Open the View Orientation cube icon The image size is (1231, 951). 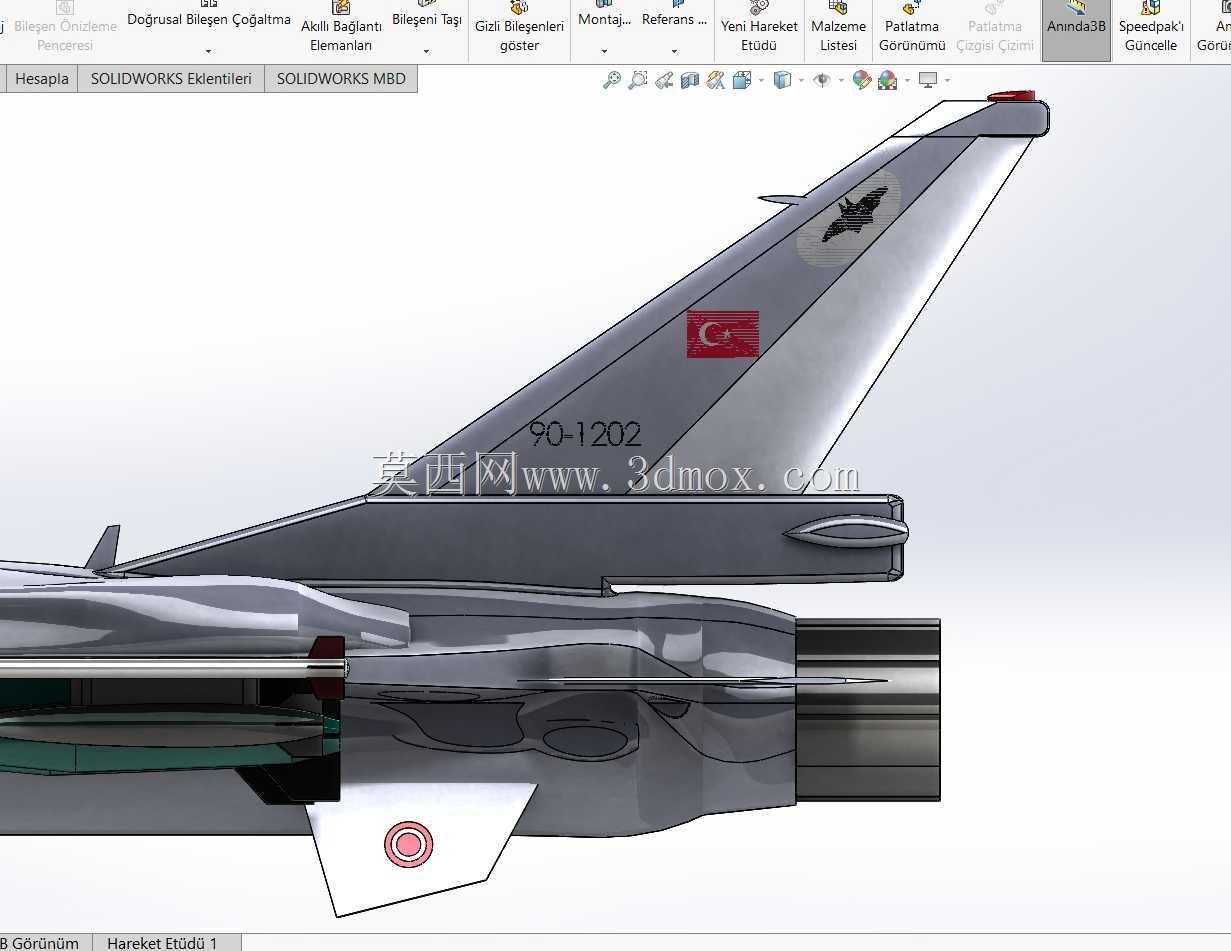742,80
